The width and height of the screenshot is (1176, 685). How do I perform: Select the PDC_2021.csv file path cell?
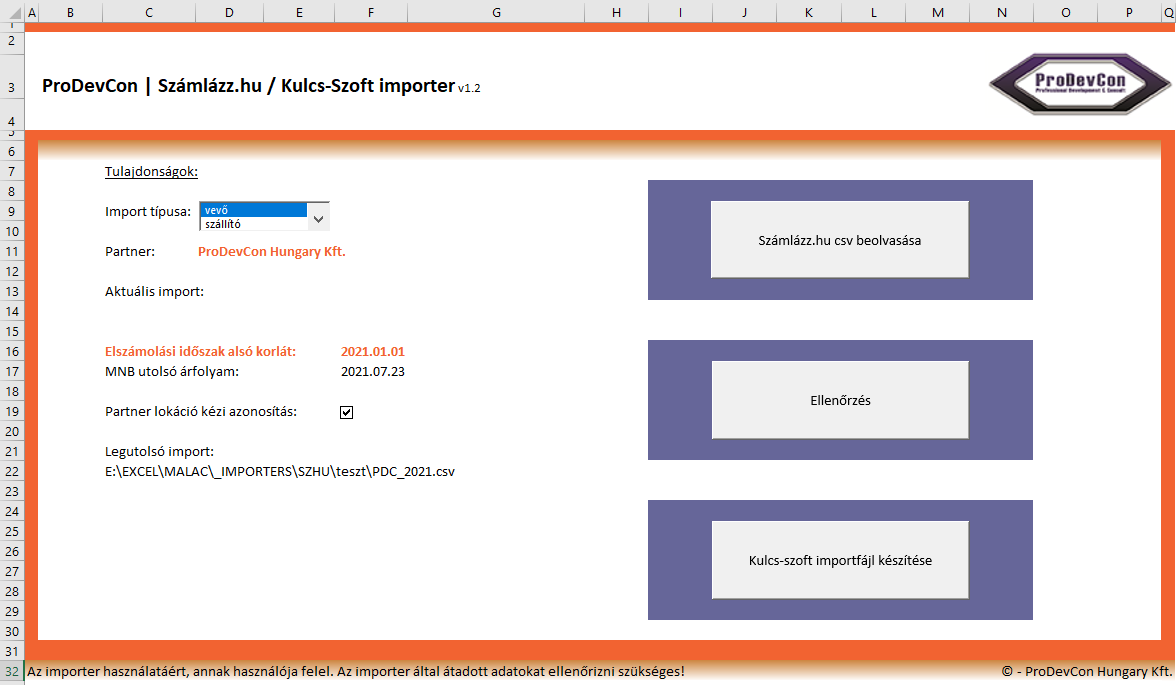(280, 472)
